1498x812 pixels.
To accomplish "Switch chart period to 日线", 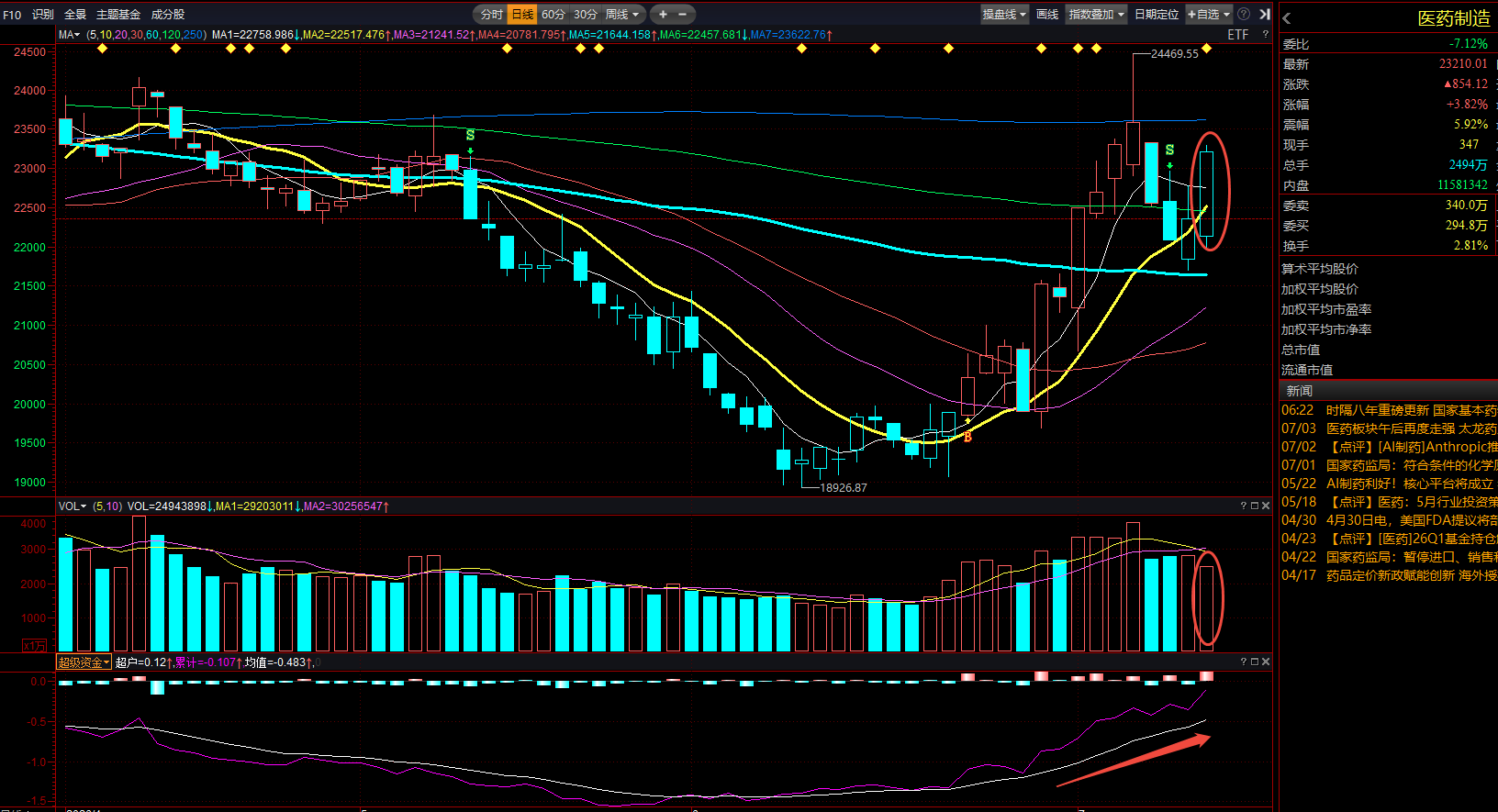I will pyautogui.click(x=522, y=14).
